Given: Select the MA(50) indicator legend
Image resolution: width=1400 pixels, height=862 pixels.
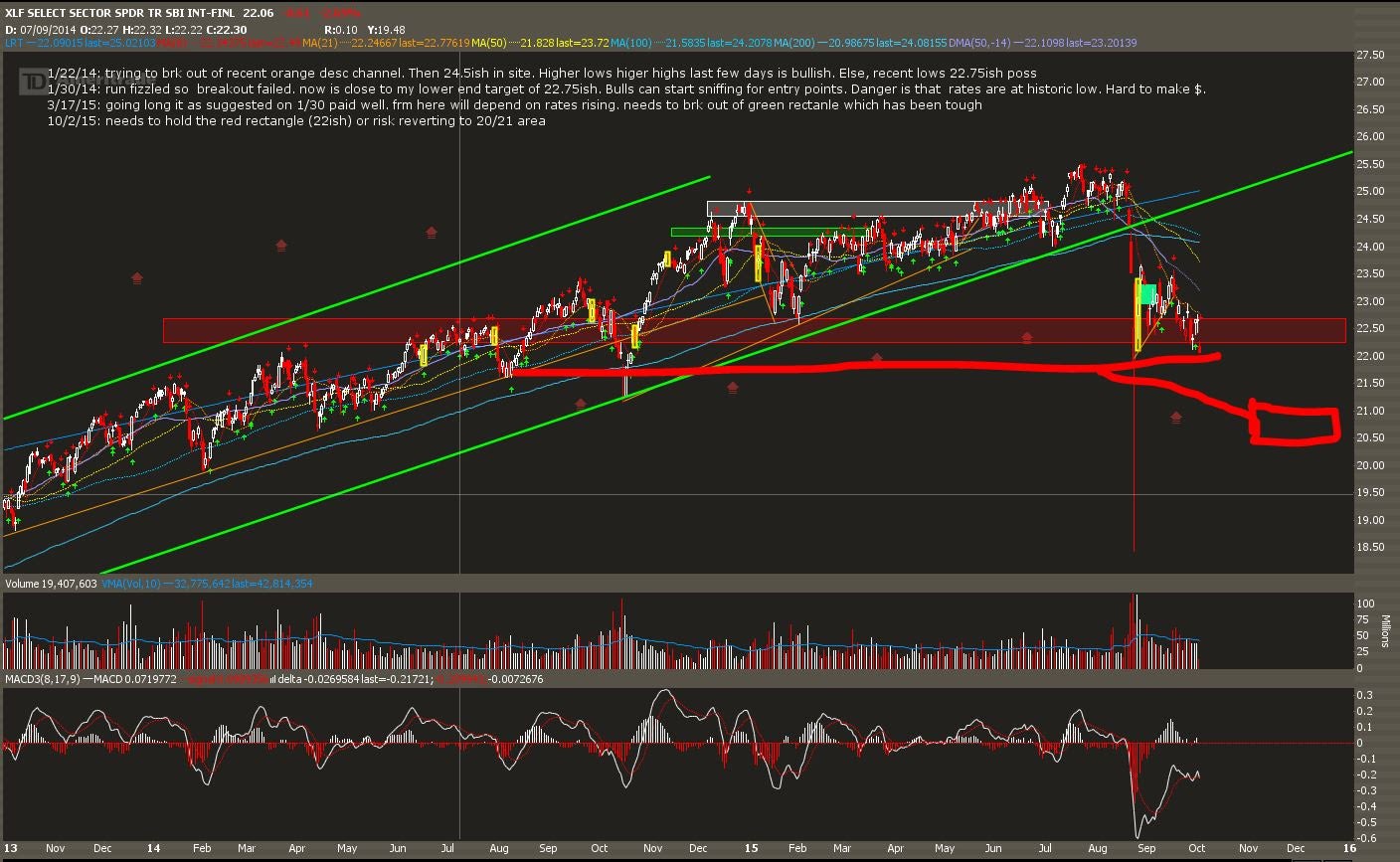Looking at the screenshot, I should [x=541, y=43].
